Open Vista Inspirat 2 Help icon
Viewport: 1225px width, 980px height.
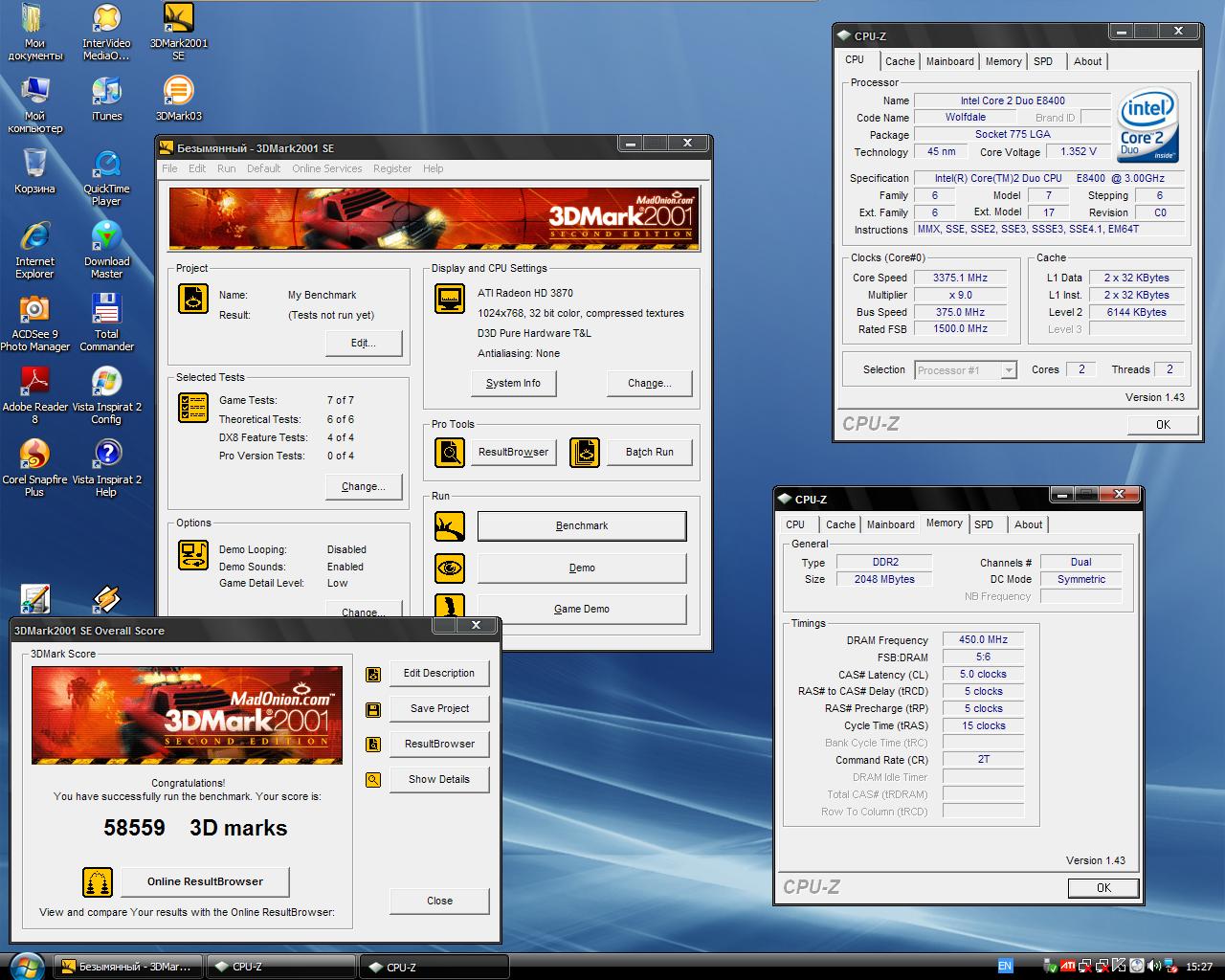tap(106, 469)
